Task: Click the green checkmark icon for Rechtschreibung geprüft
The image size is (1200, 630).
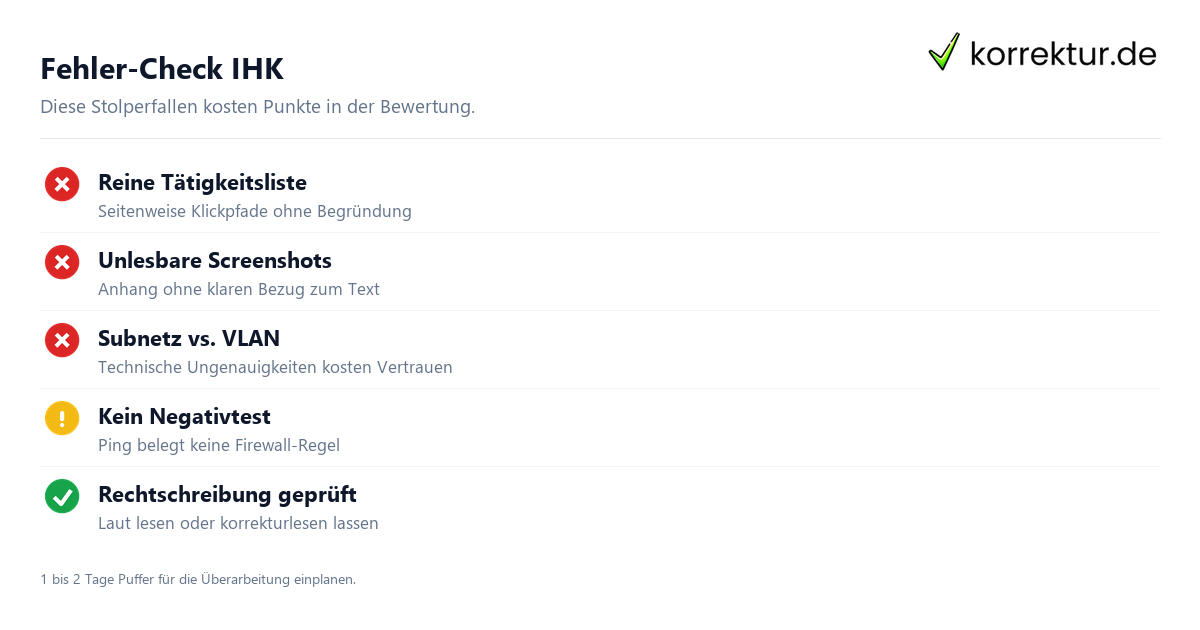Action: (62, 496)
